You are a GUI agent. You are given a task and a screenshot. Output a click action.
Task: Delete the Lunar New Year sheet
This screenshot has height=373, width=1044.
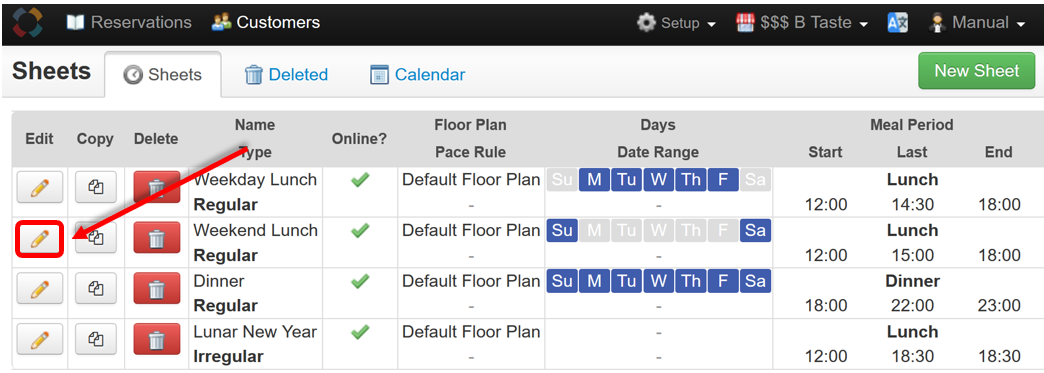pyautogui.click(x=156, y=339)
